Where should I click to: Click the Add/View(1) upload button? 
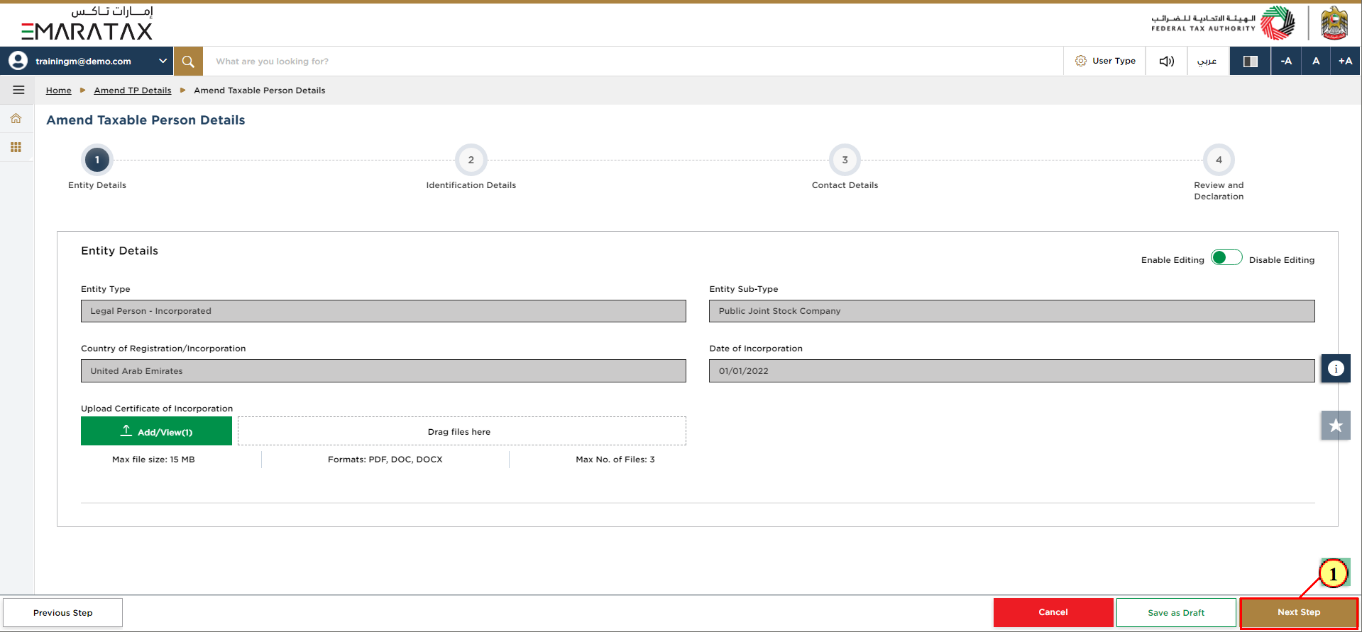(x=156, y=431)
